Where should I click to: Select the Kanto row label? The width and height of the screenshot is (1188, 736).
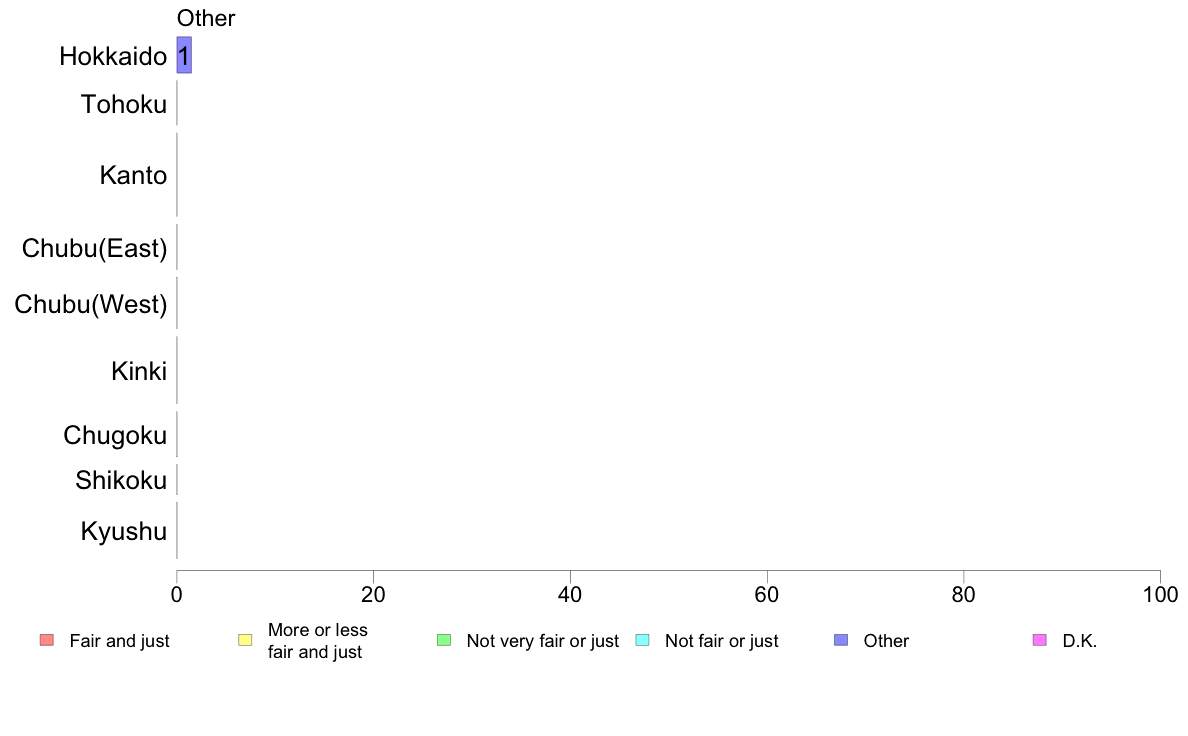click(133, 175)
